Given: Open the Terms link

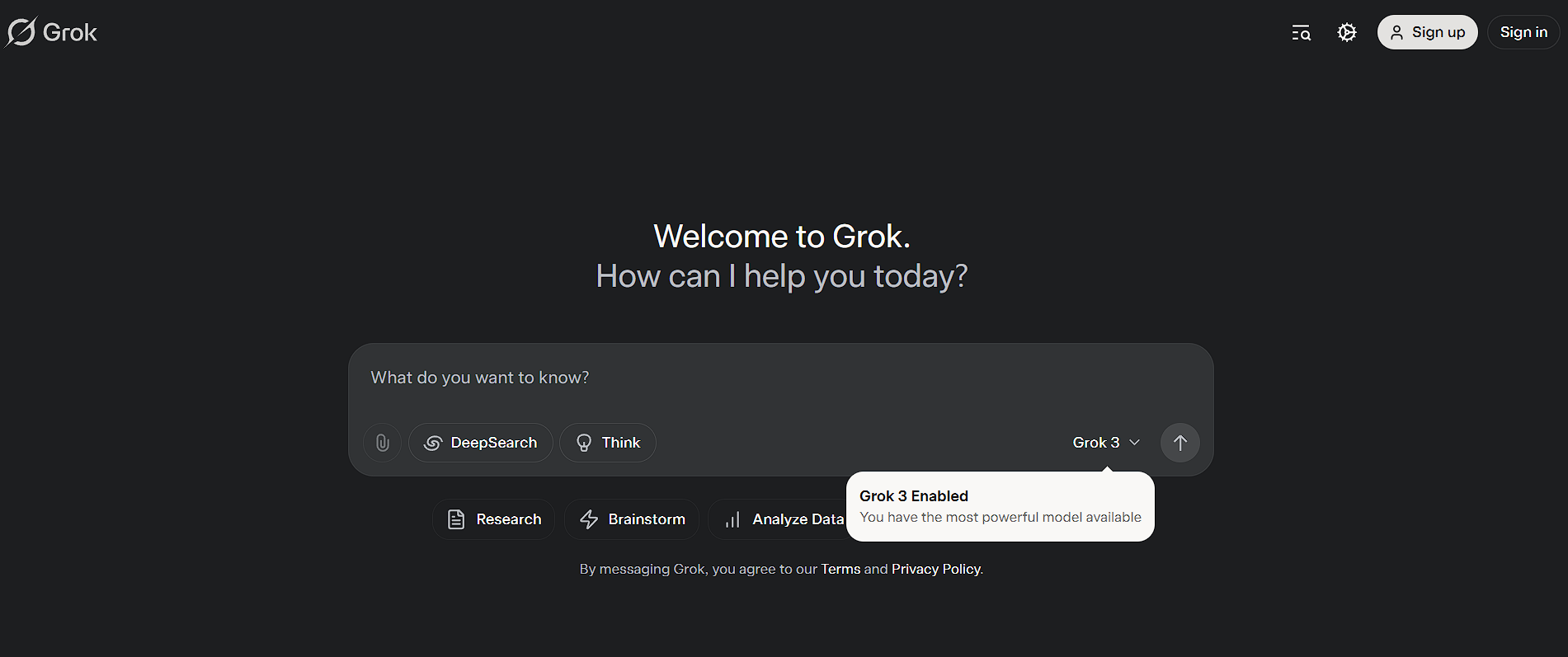Looking at the screenshot, I should pyautogui.click(x=841, y=569).
